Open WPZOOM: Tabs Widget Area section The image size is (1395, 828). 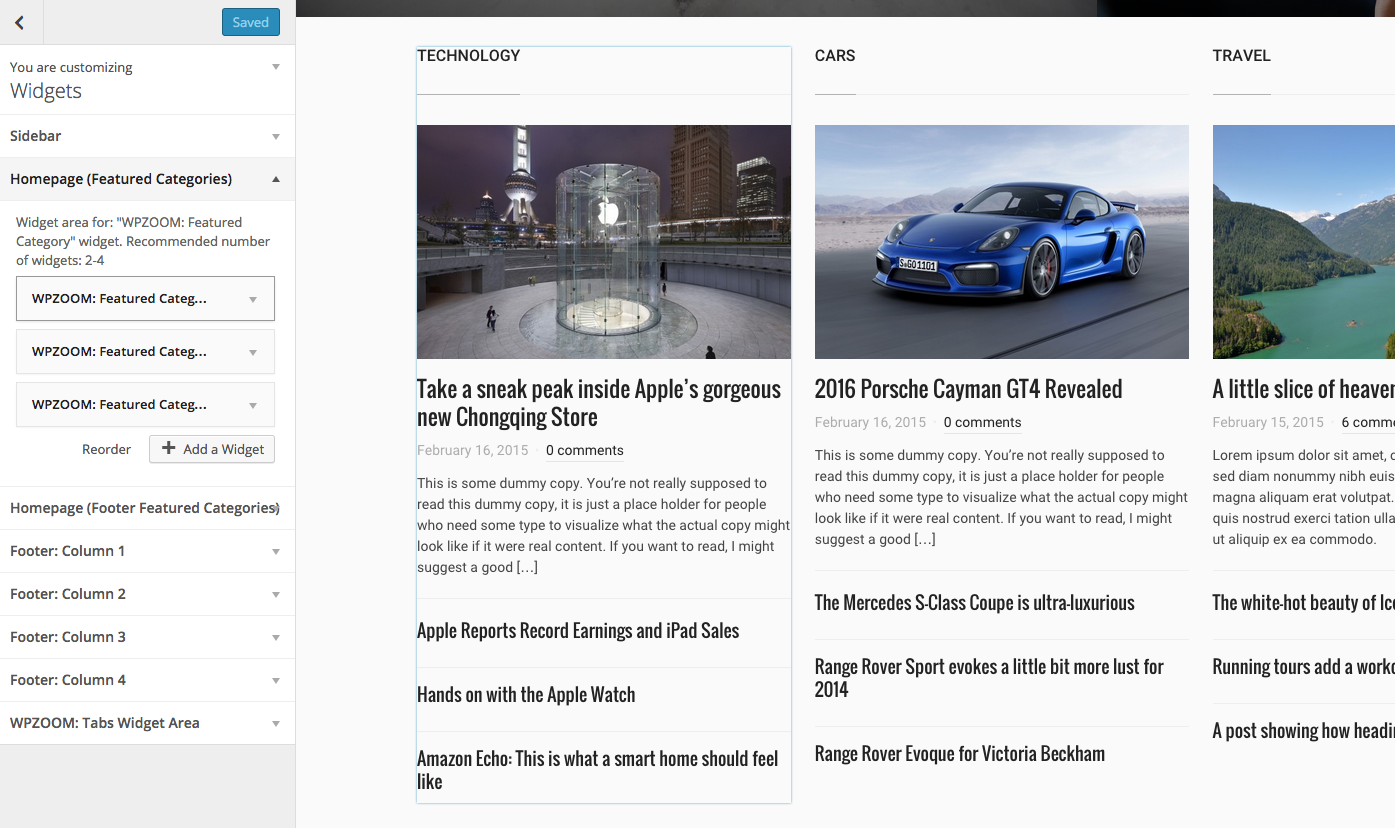coord(147,723)
